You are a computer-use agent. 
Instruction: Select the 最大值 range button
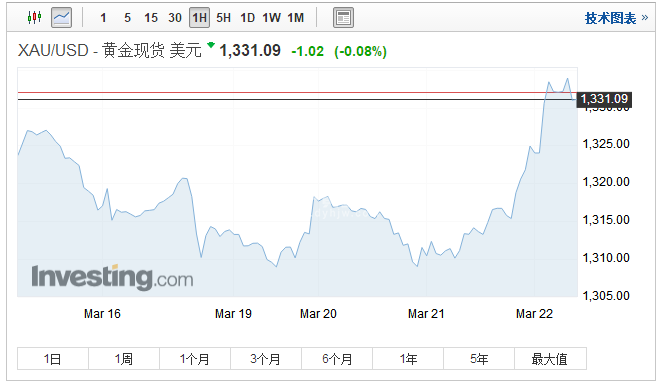(550, 359)
